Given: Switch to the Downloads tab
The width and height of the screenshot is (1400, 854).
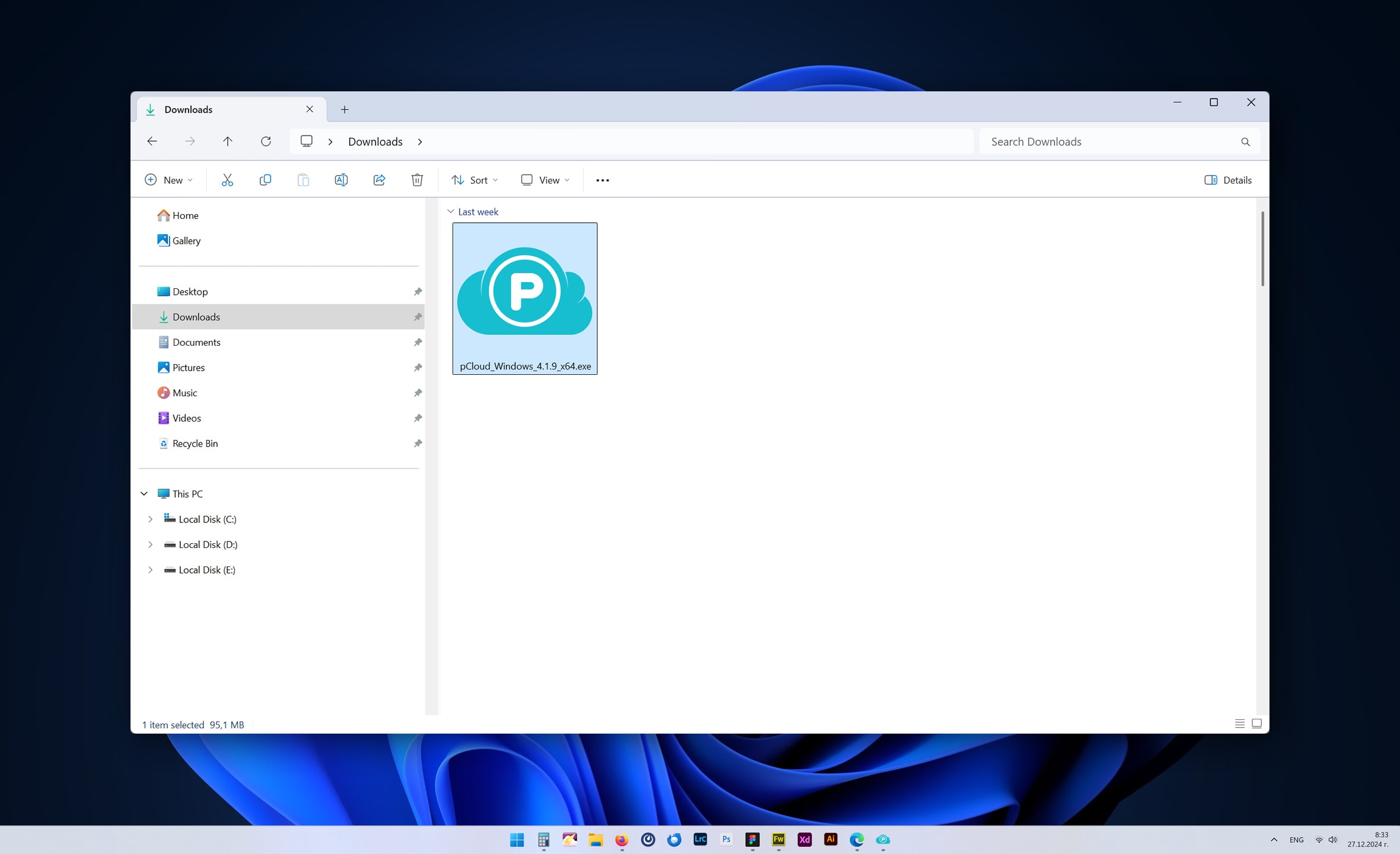Looking at the screenshot, I should click(x=189, y=109).
